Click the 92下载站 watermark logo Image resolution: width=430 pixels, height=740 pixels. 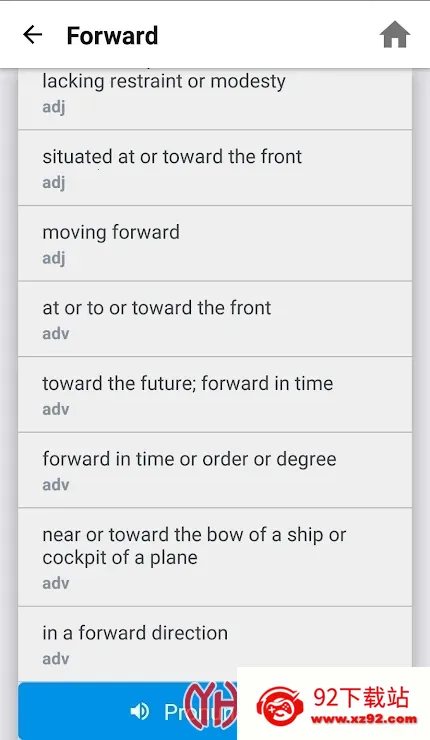point(334,703)
